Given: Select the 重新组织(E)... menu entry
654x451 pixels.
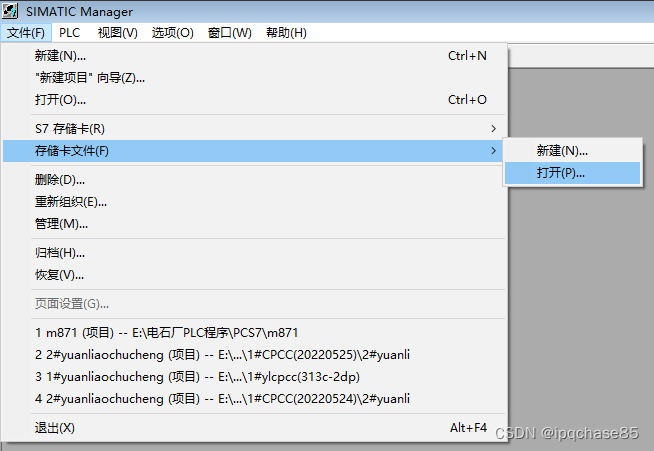Looking at the screenshot, I should point(254,202).
